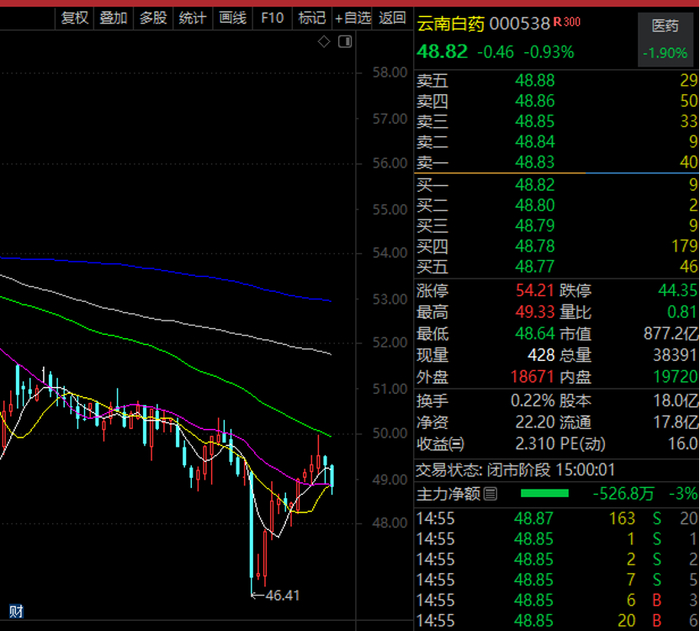This screenshot has height=631, width=700.
Task: Select 卖一 ask price 48.83
Action: [x=535, y=162]
